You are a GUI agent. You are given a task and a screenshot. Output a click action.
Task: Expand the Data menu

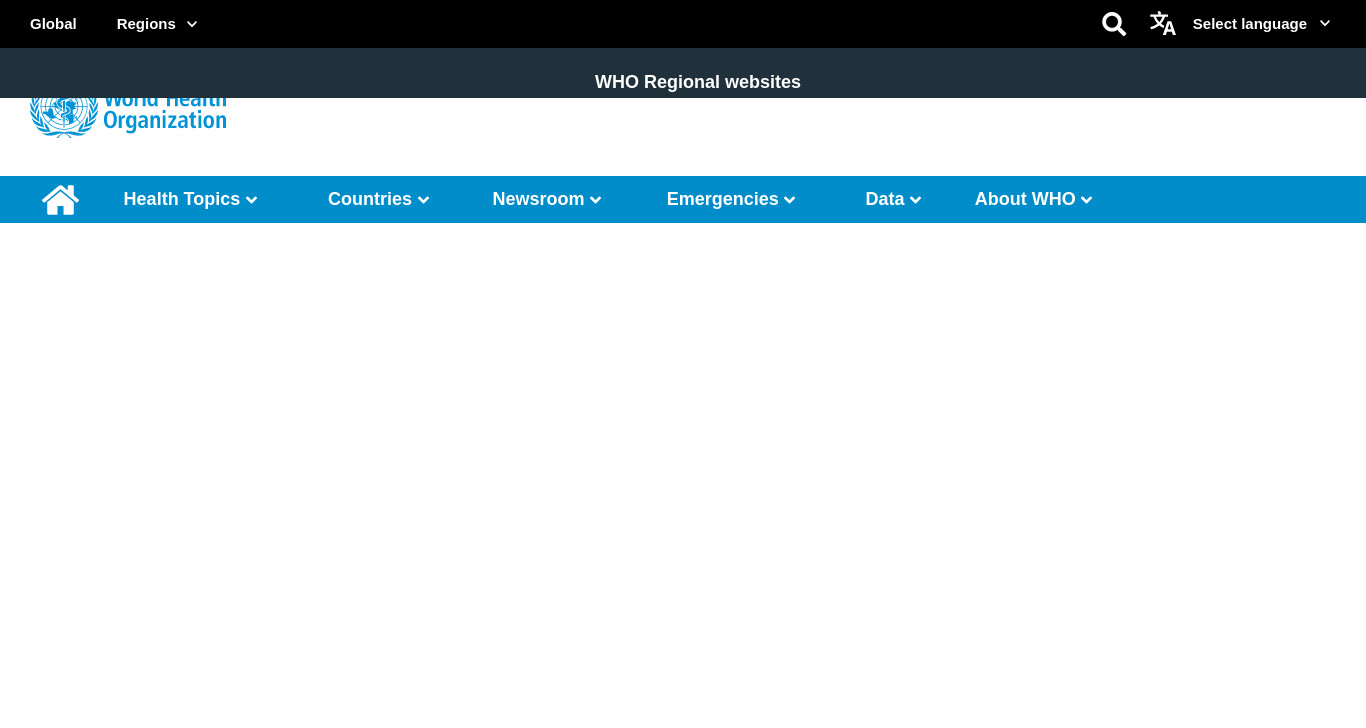point(893,199)
